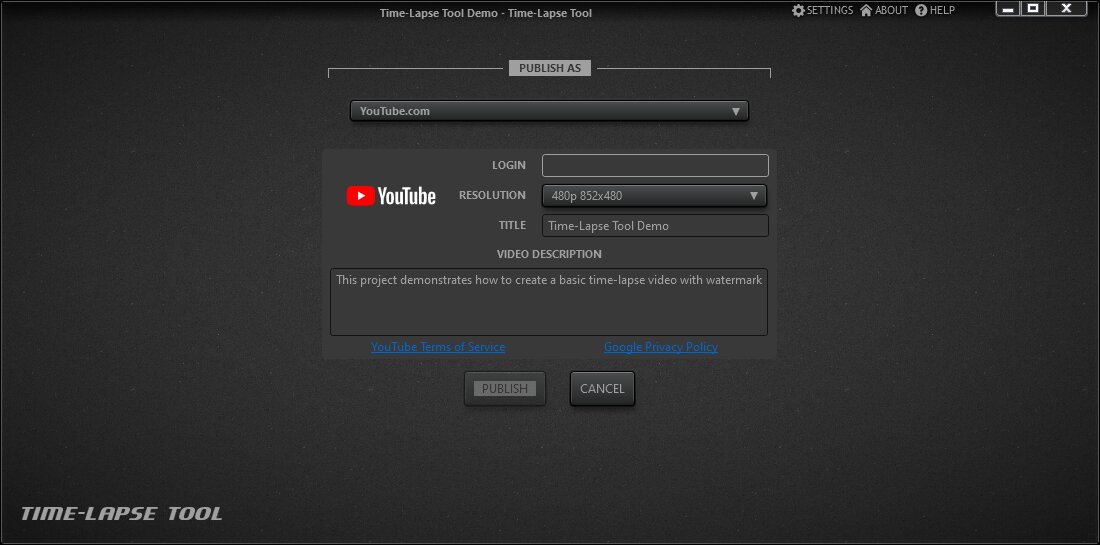Image resolution: width=1100 pixels, height=545 pixels.
Task: Open the 480p 852x480 resolution dropdown
Action: [x=654, y=196]
